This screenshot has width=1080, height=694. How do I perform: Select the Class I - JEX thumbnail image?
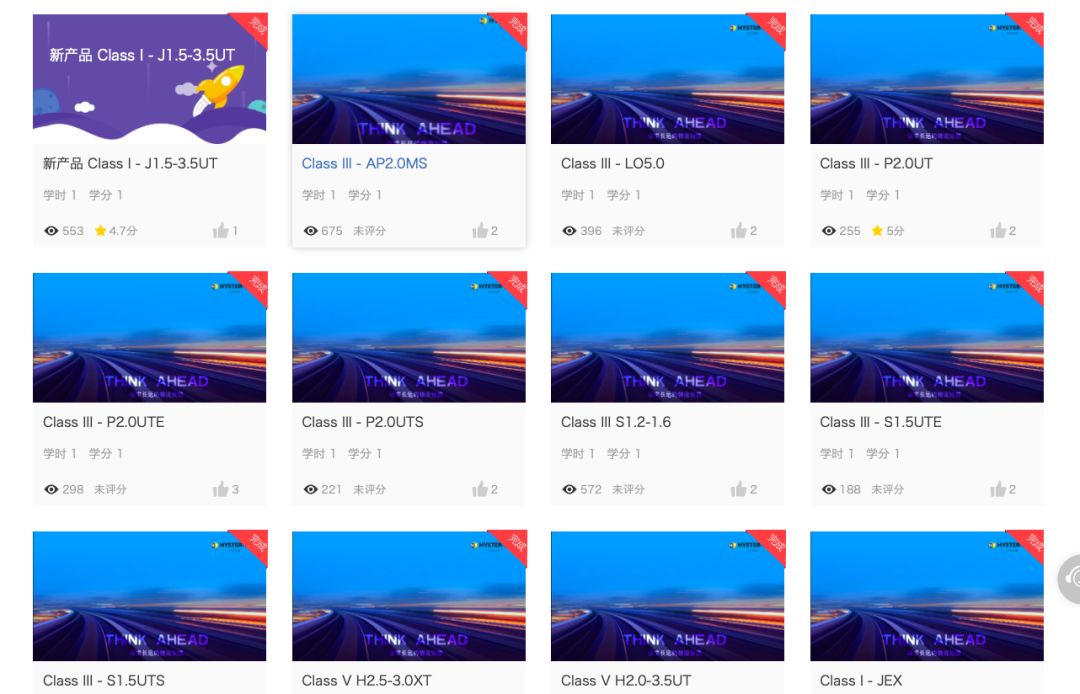(926, 596)
